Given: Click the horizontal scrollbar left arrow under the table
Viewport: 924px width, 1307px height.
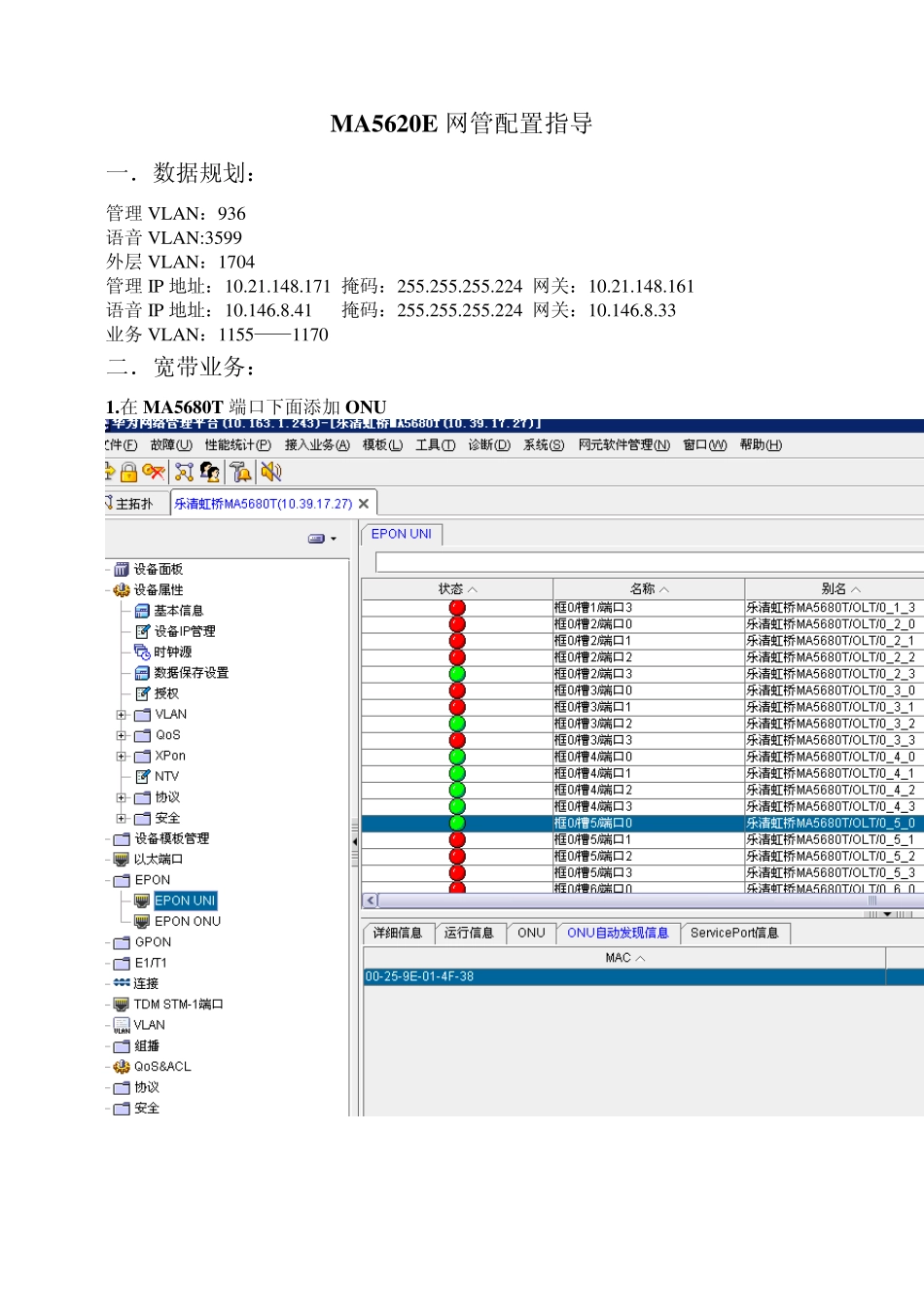Looking at the screenshot, I should pos(370,901).
